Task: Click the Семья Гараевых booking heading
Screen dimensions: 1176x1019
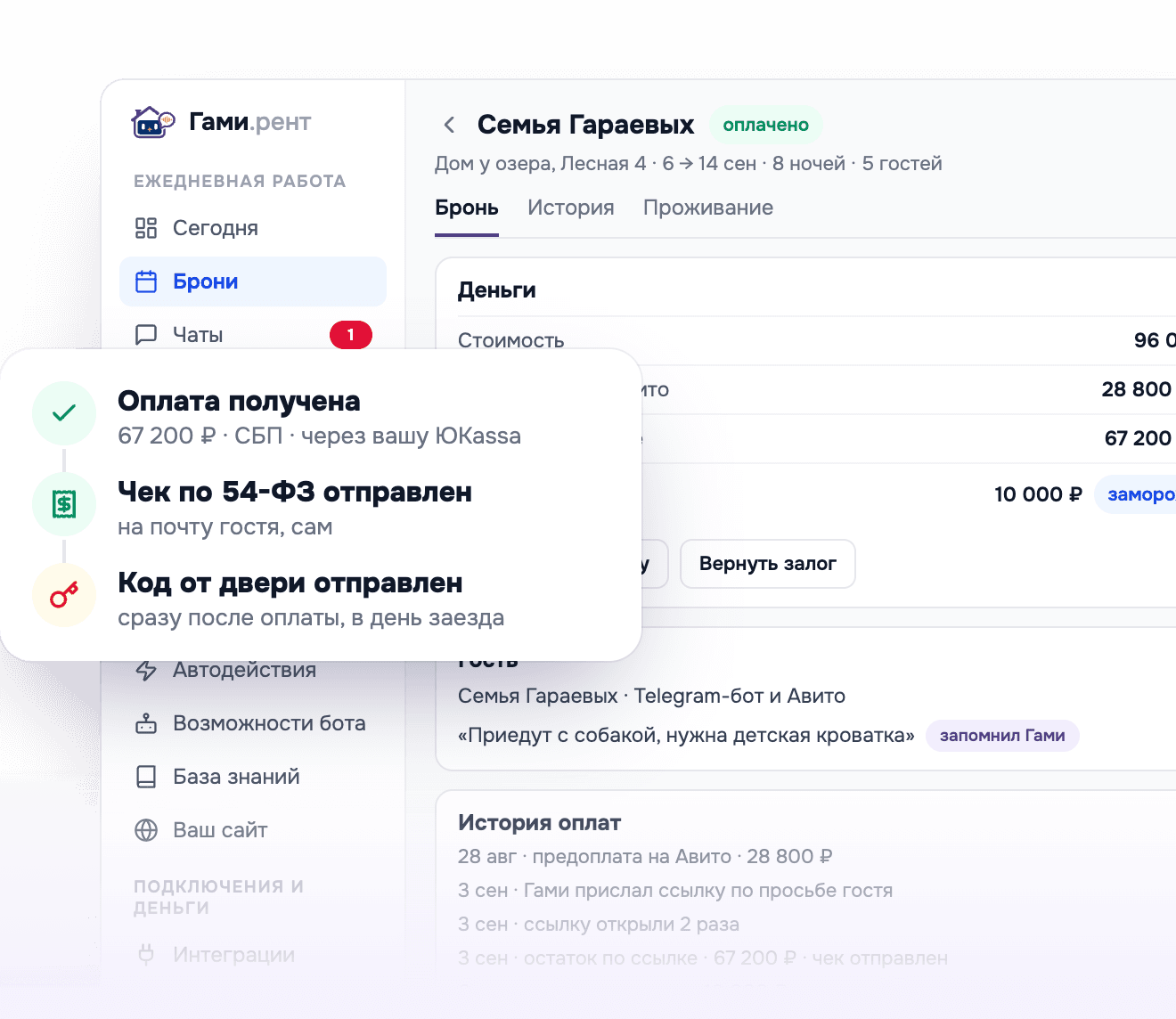Action: click(x=586, y=125)
